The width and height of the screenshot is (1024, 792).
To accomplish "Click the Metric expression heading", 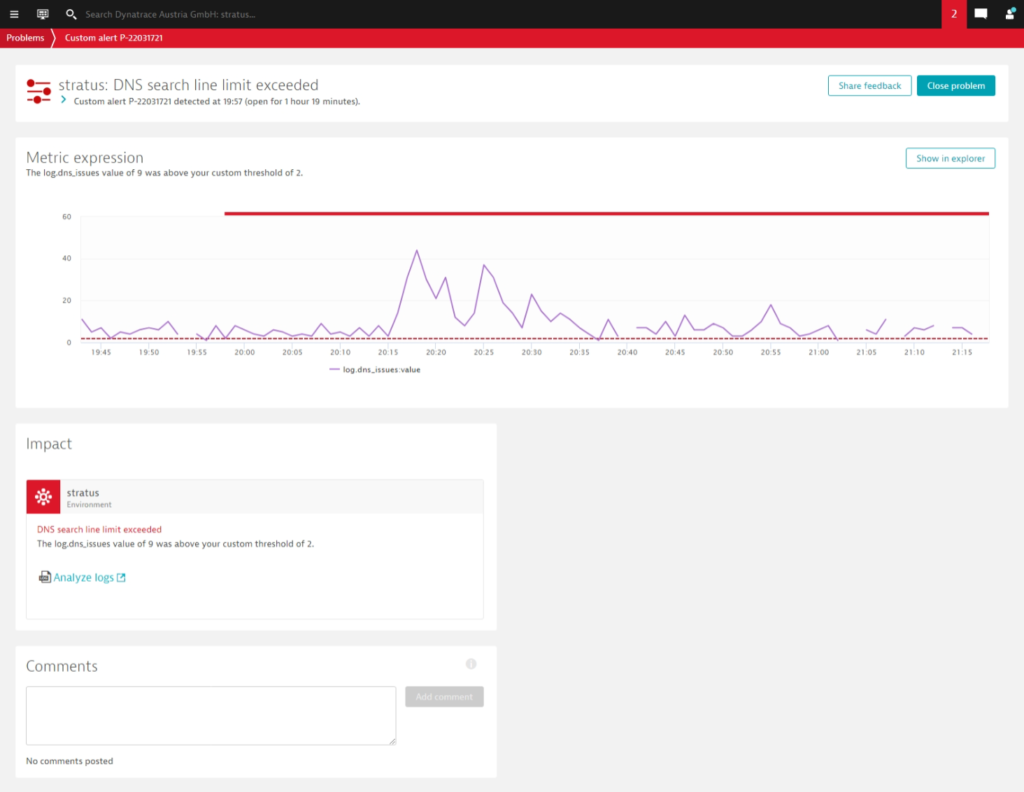I will 85,157.
